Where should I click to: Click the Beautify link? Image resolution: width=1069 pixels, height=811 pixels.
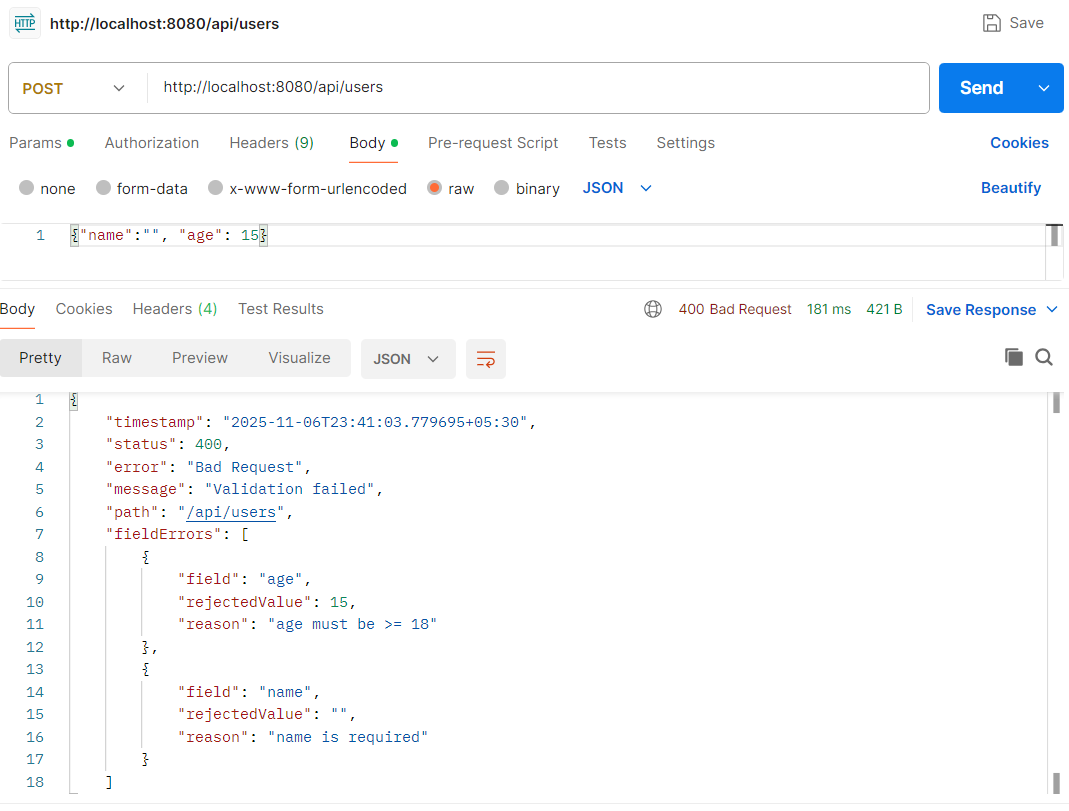[x=1010, y=188]
